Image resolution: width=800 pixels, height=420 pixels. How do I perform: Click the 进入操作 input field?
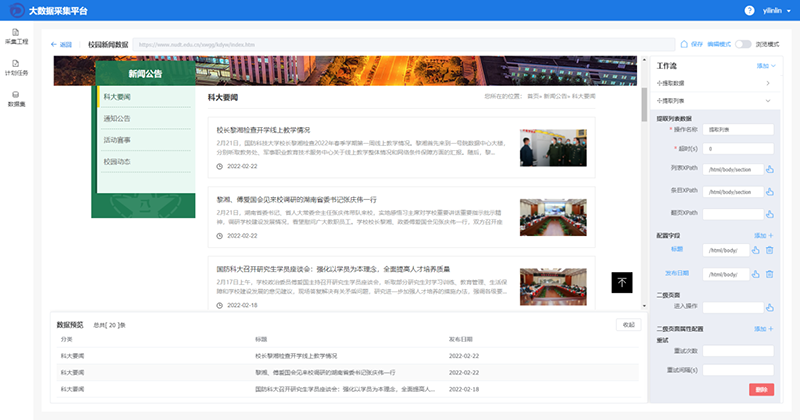click(733, 307)
